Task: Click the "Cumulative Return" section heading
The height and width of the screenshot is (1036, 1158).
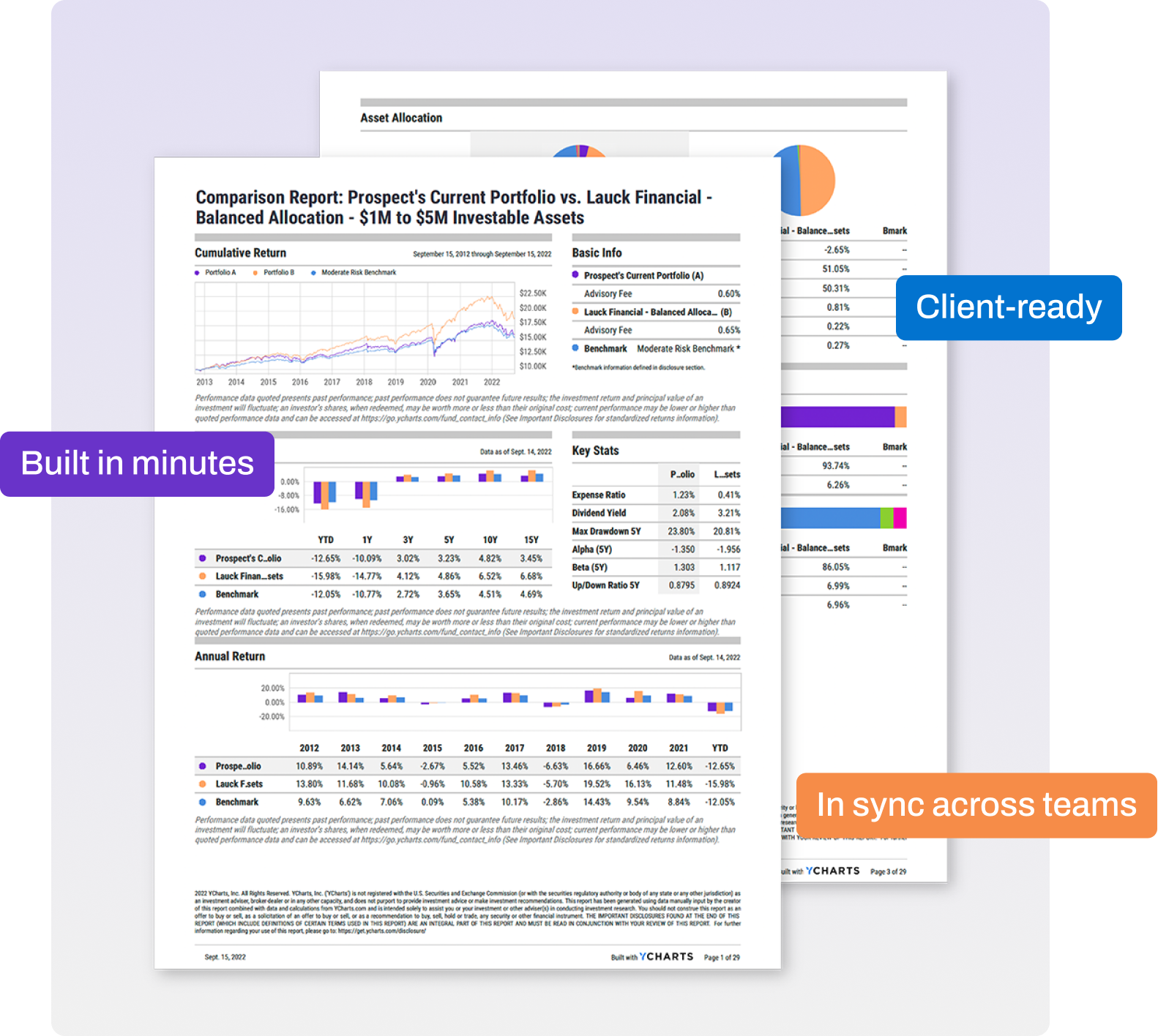Action: click(240, 253)
